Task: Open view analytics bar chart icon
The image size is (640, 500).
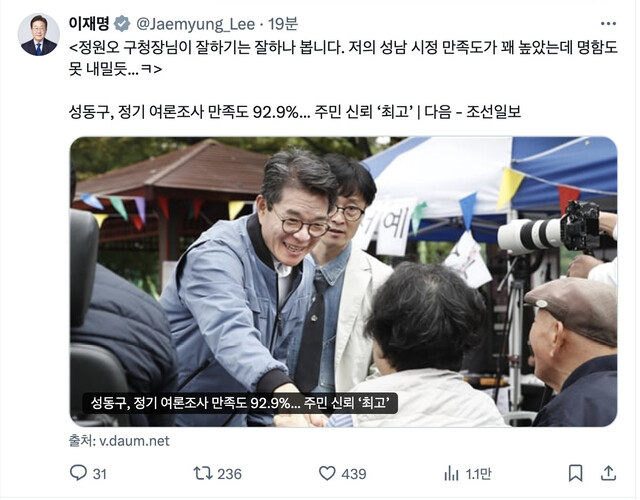Action: pos(451,473)
